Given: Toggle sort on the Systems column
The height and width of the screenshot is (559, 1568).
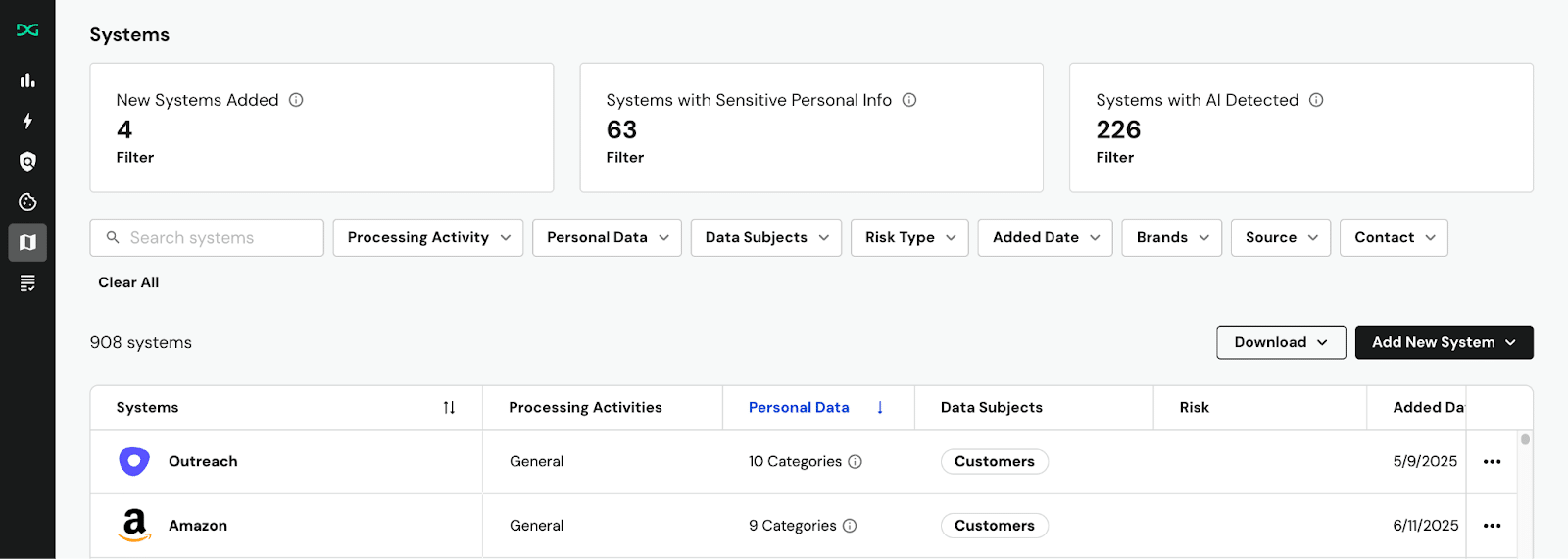Looking at the screenshot, I should pos(449,408).
